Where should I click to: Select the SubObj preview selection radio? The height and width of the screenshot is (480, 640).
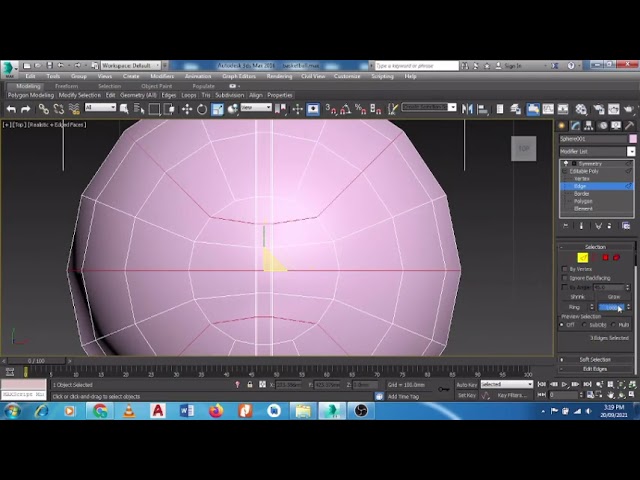pyautogui.click(x=584, y=325)
